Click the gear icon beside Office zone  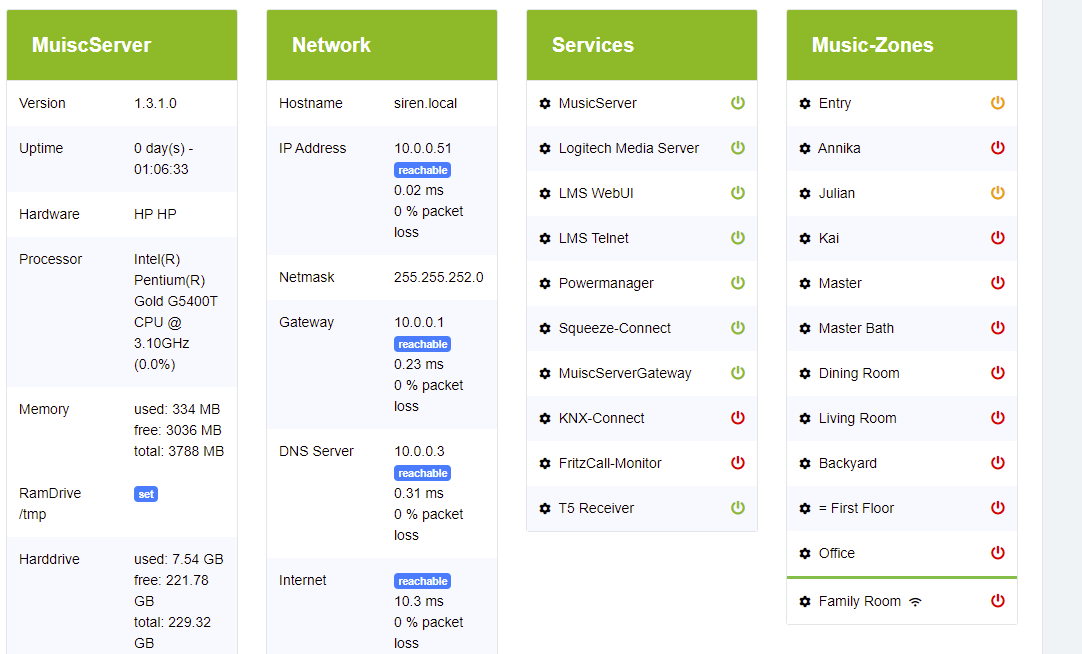[805, 553]
